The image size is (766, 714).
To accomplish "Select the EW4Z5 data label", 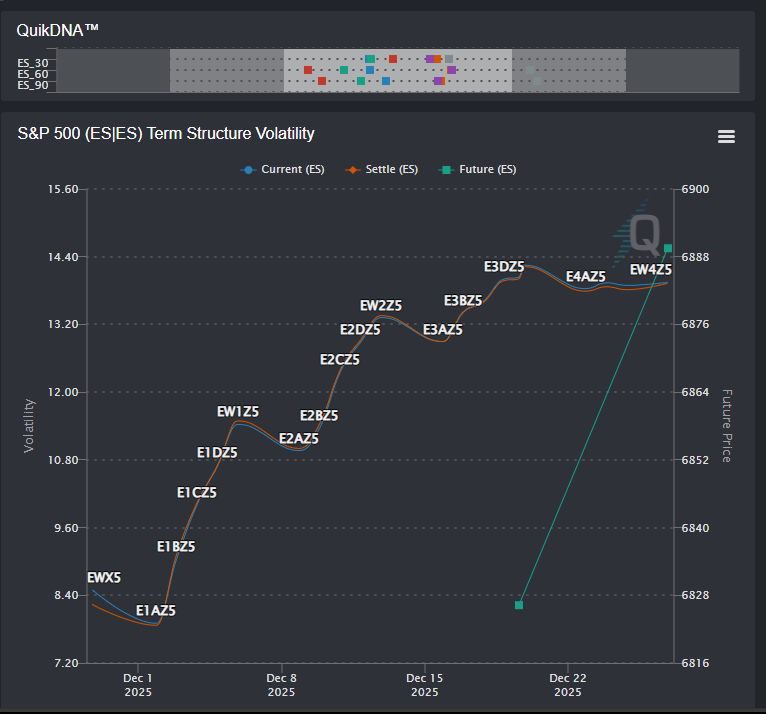I will (651, 270).
